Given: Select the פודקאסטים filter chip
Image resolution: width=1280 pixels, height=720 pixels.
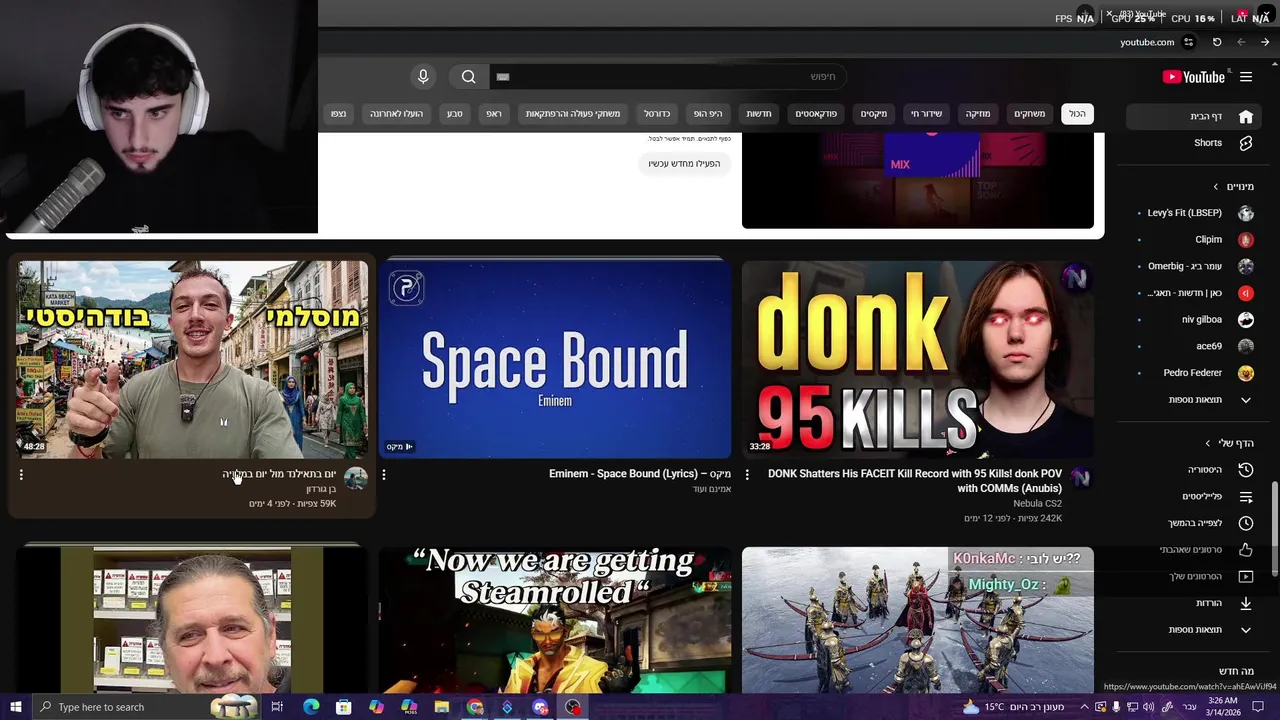Looking at the screenshot, I should [x=816, y=114].
